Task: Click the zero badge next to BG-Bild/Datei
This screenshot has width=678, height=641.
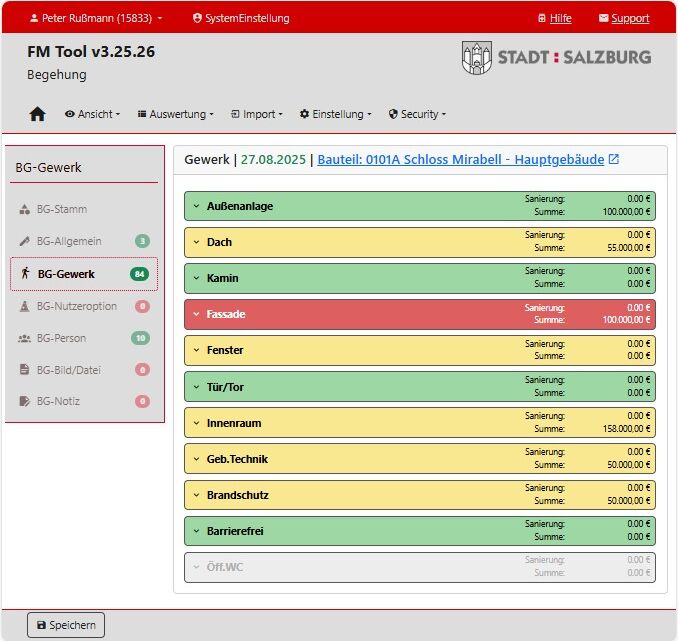Action: pyautogui.click(x=142, y=370)
